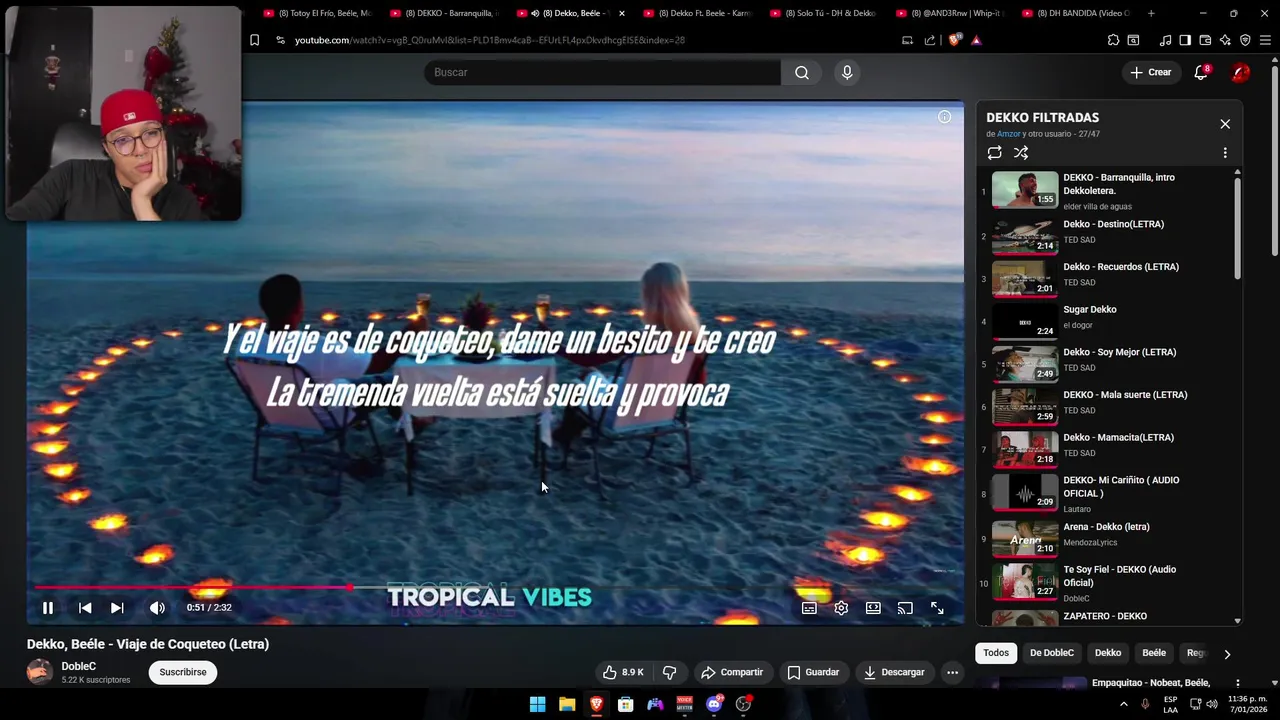Cast video to a device
The height and width of the screenshot is (720, 1280).
905,608
